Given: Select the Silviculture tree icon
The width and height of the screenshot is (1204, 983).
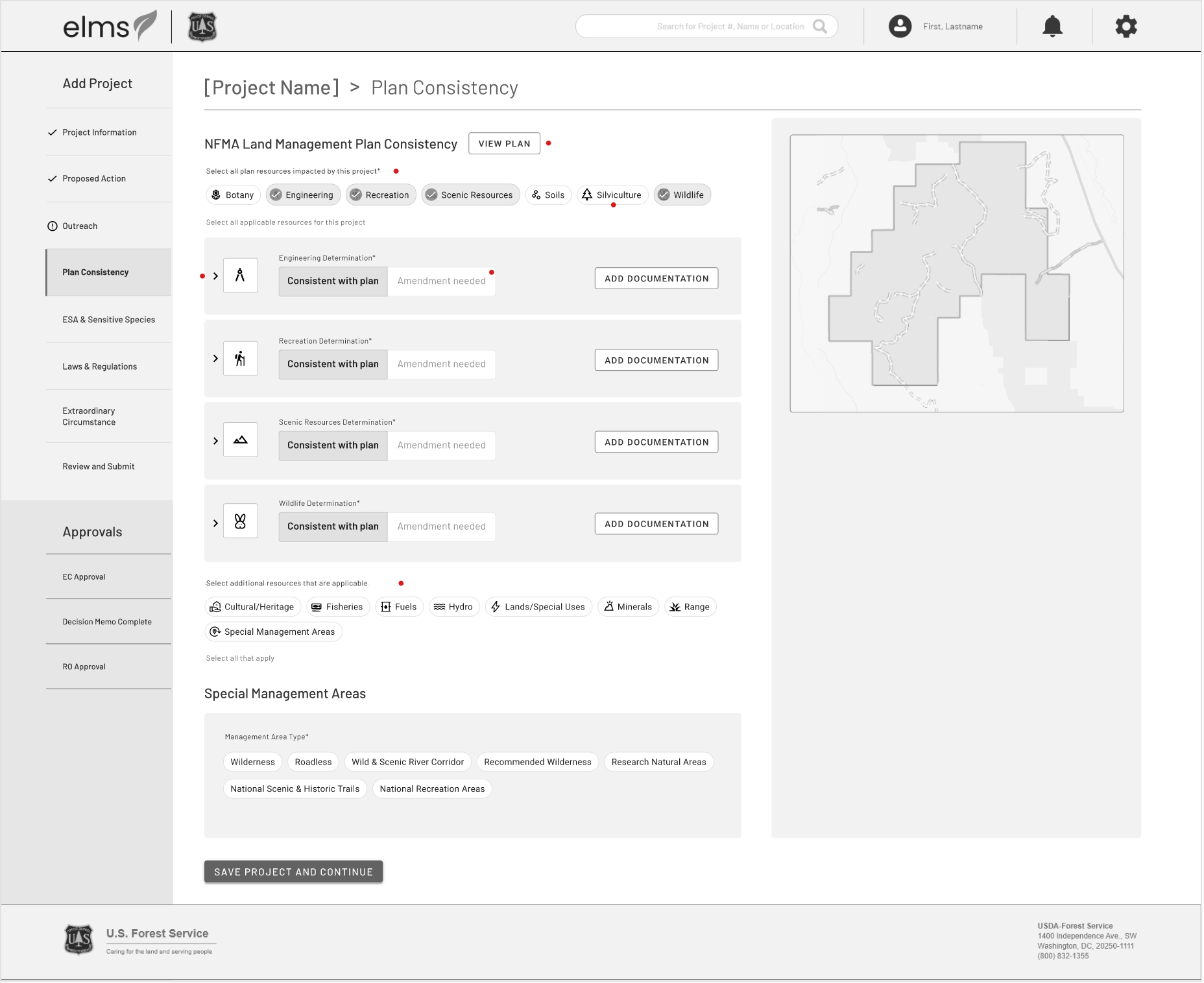Looking at the screenshot, I should pos(588,195).
